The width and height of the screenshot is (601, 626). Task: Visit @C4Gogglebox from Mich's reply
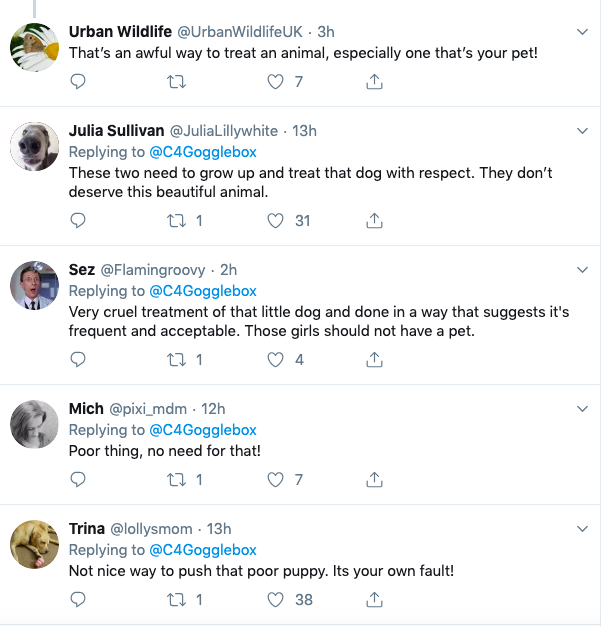pyautogui.click(x=203, y=430)
